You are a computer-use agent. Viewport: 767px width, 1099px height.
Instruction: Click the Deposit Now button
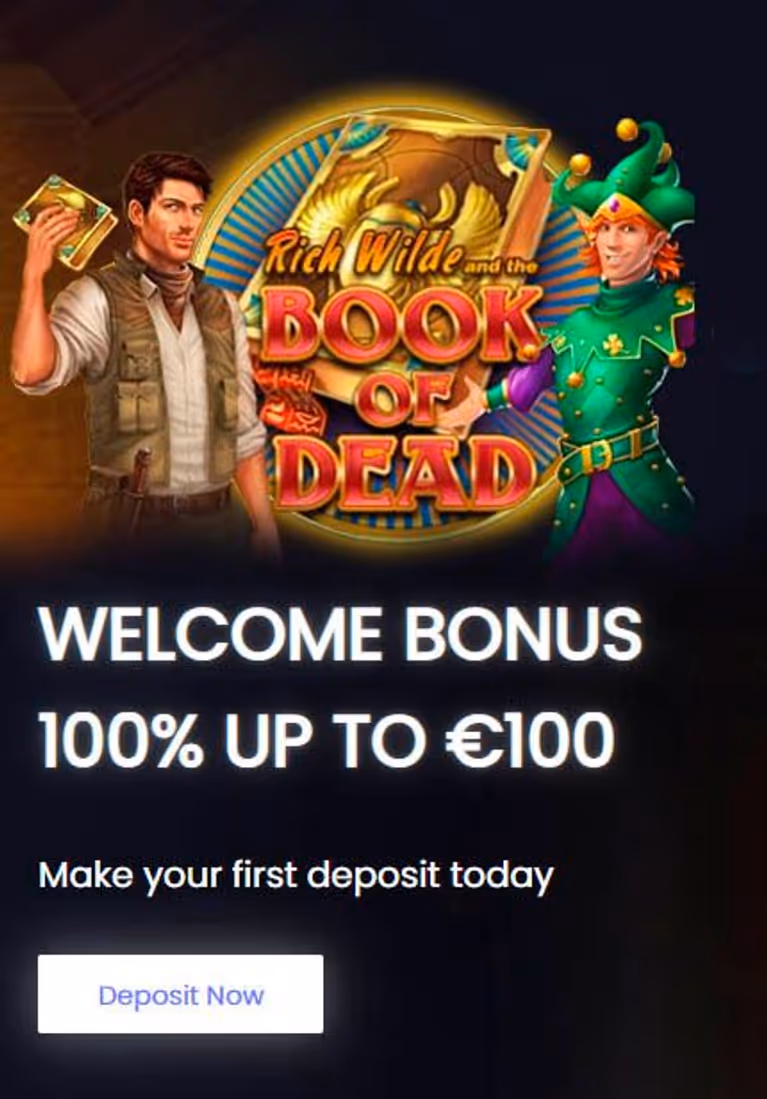(180, 994)
